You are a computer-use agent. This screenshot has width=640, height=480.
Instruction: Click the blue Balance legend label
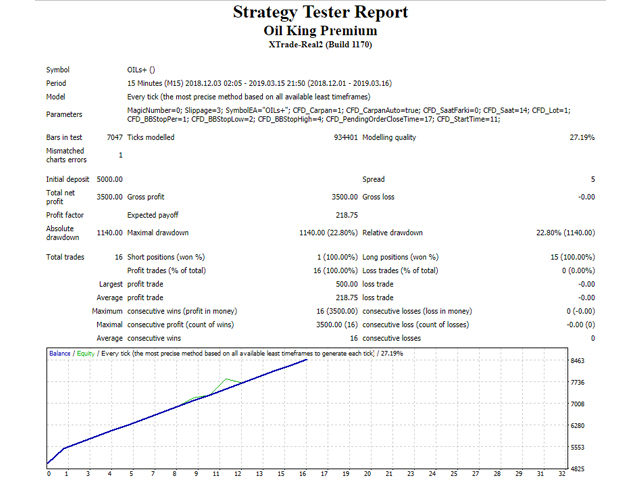point(60,353)
